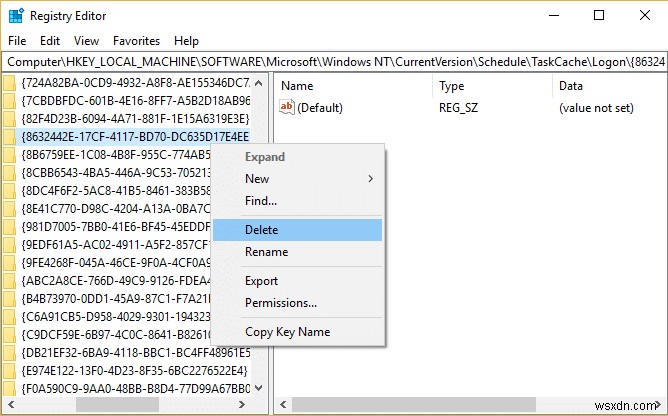
Task: Open the Edit menu
Action: pos(50,41)
